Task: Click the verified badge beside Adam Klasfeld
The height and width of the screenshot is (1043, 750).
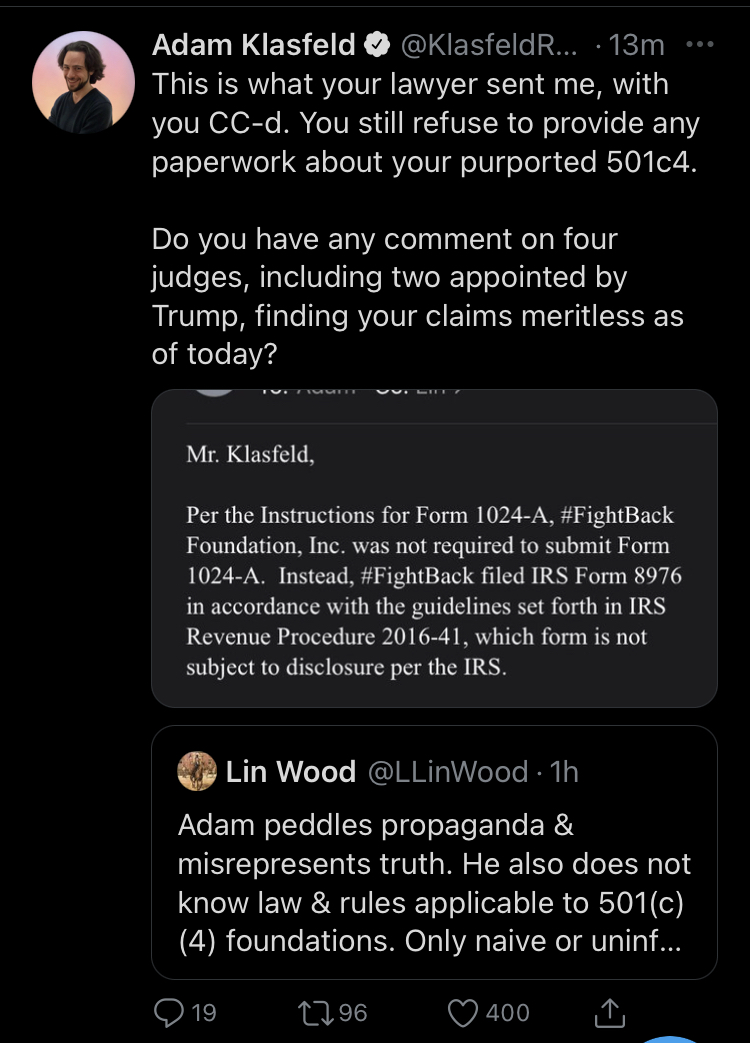Action: (377, 45)
